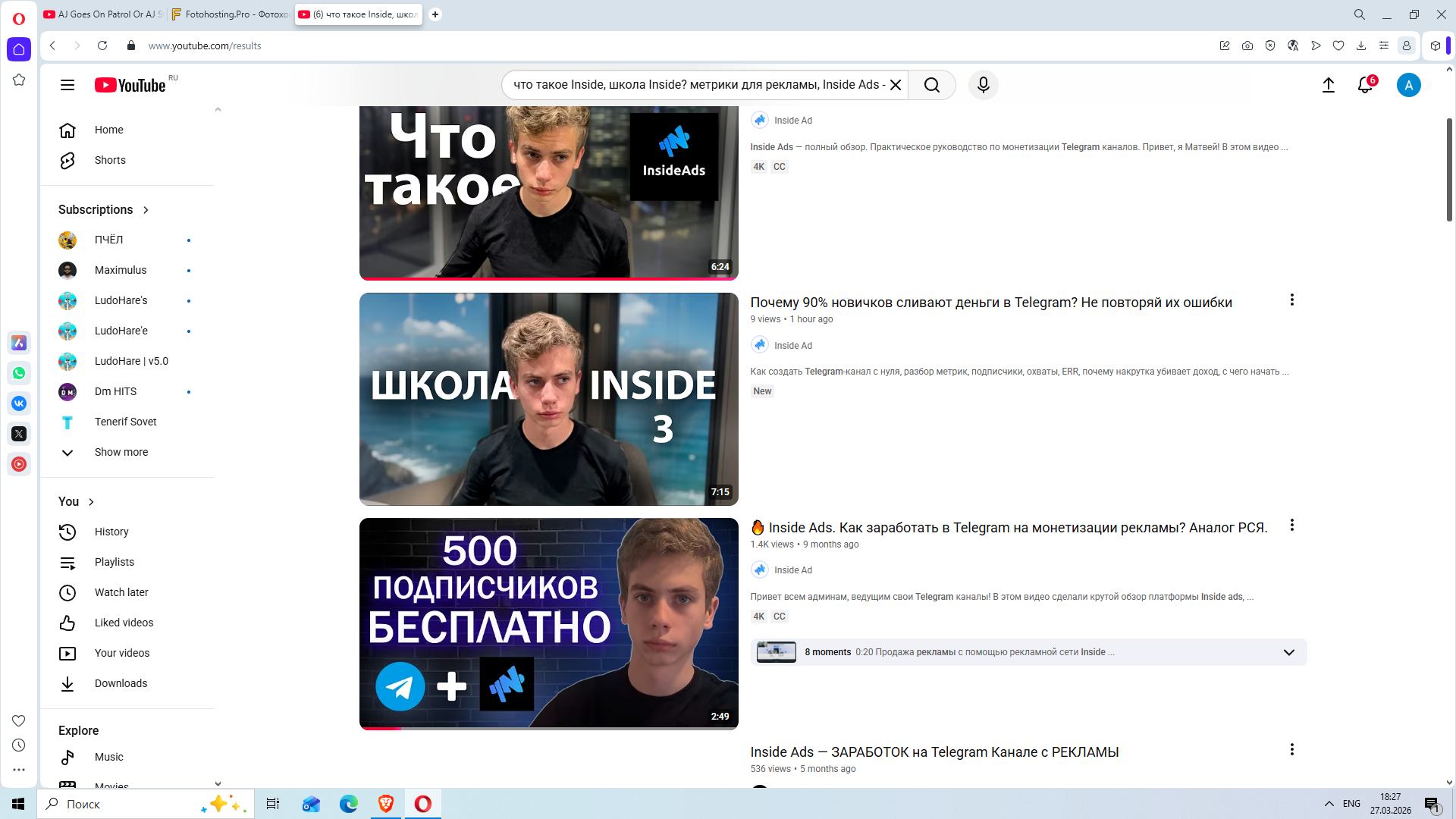Open Liked videos playlist
This screenshot has height=819, width=1456.
[x=124, y=623]
